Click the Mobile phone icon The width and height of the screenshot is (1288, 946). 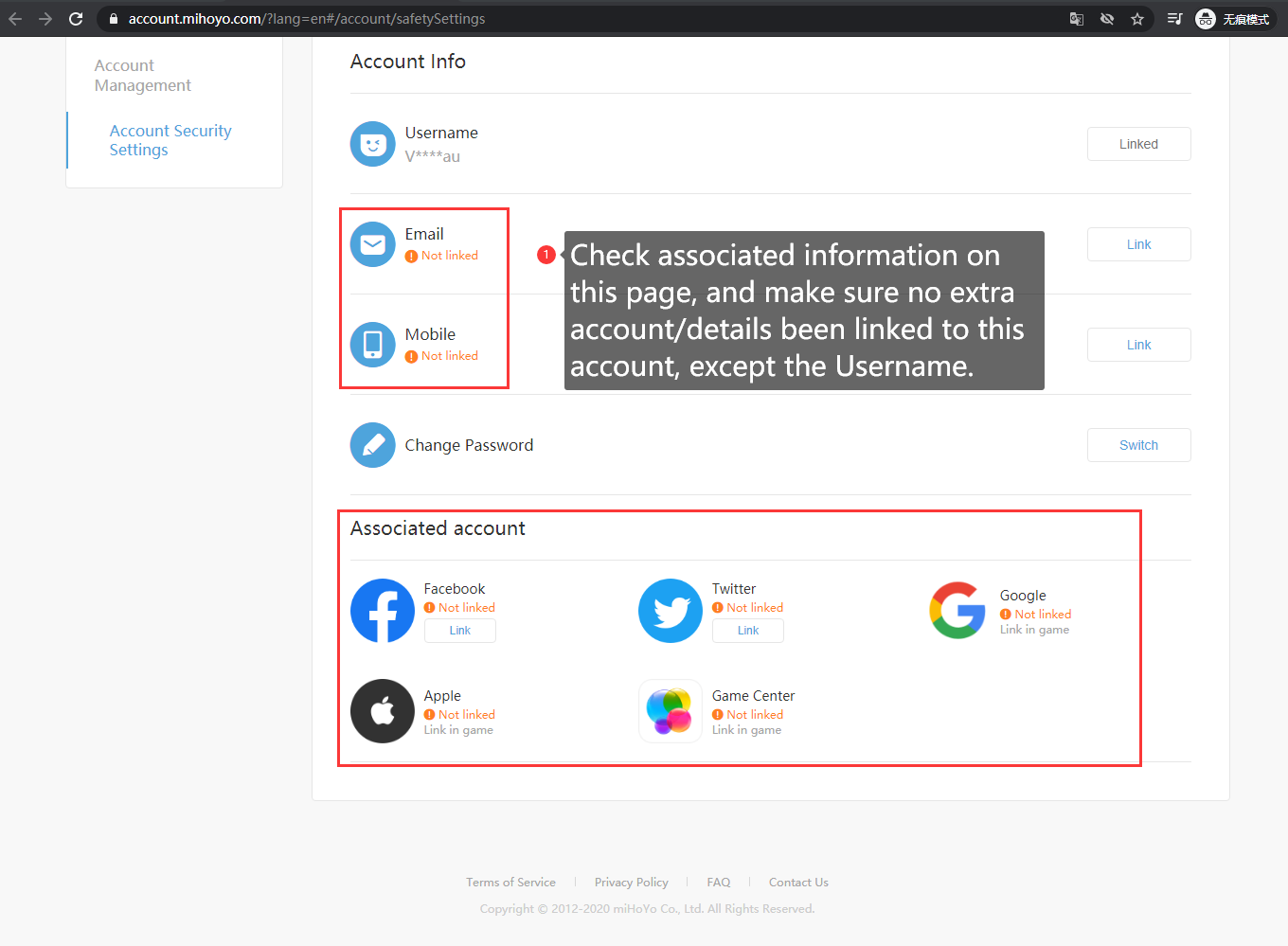click(x=373, y=345)
